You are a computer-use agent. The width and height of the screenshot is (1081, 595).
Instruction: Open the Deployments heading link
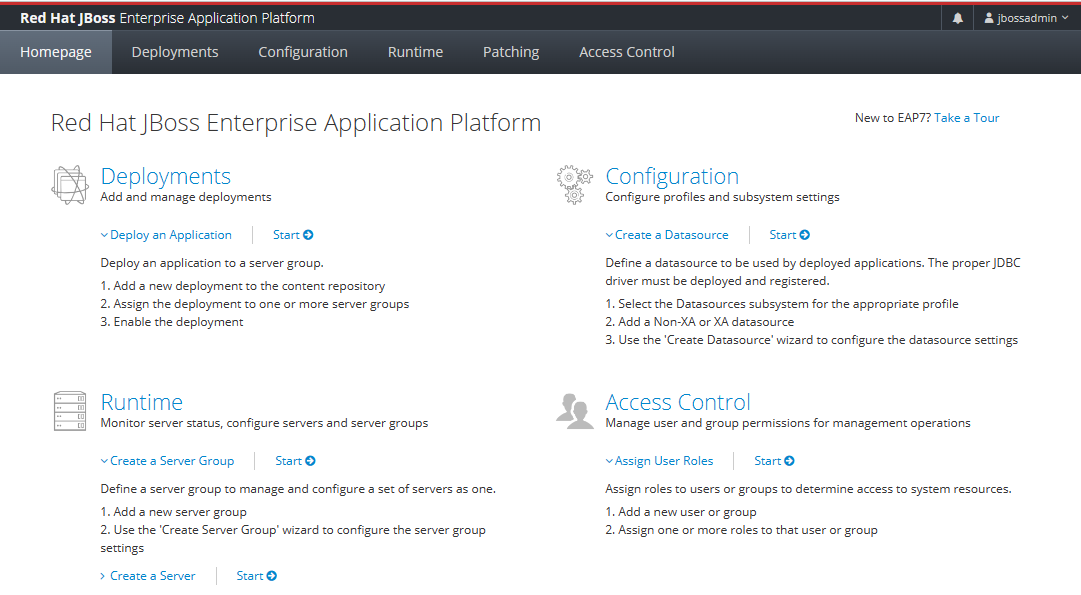(165, 177)
